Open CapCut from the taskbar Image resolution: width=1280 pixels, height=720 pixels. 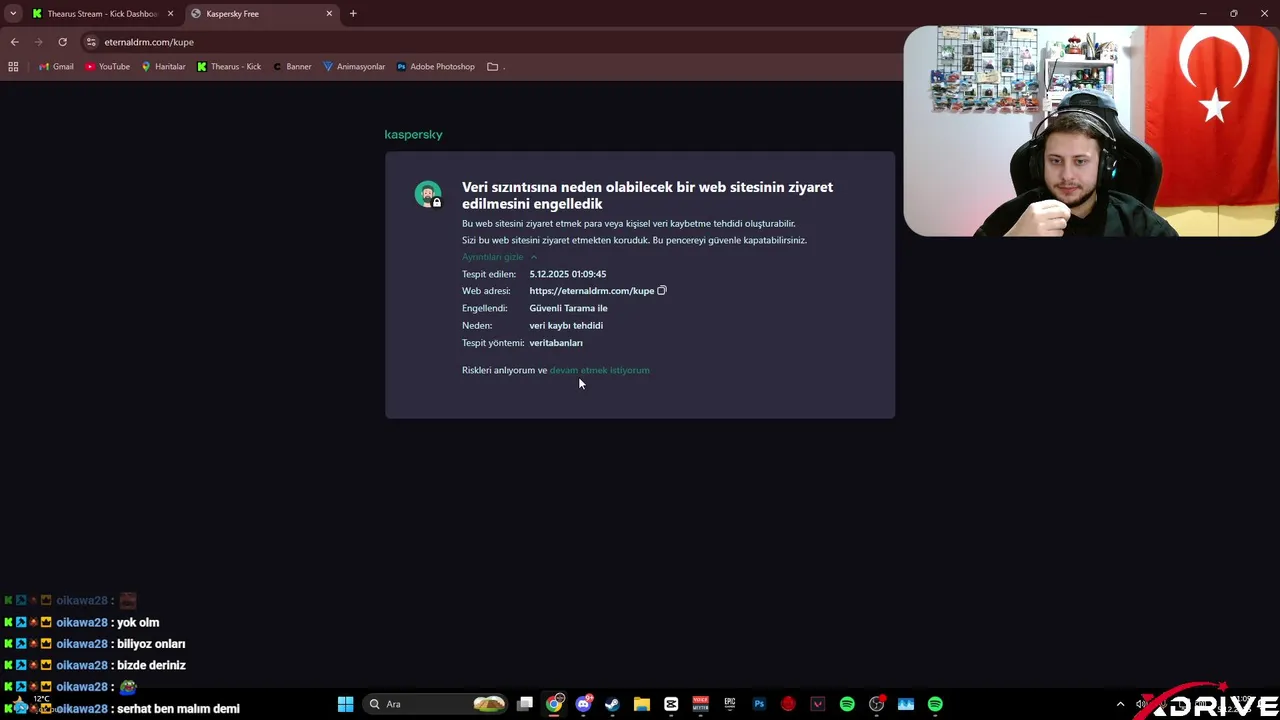pyautogui.click(x=671, y=704)
